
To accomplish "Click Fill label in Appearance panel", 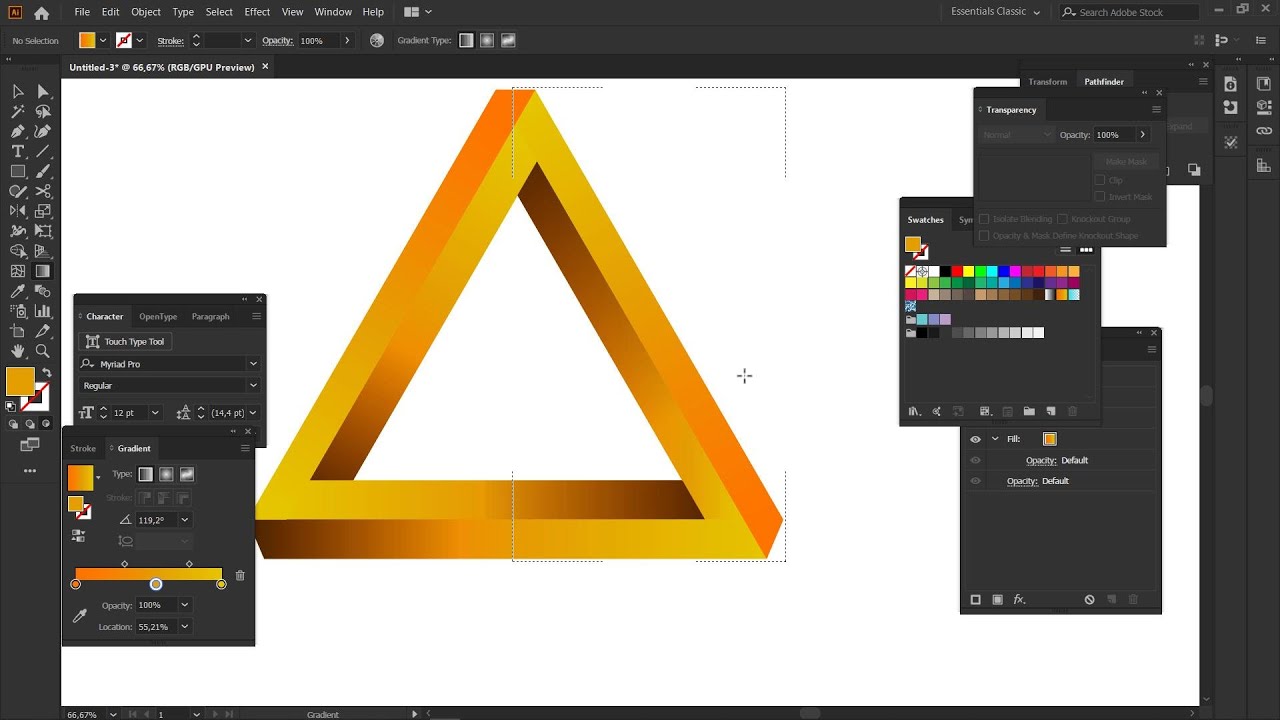I will tap(1013, 439).
